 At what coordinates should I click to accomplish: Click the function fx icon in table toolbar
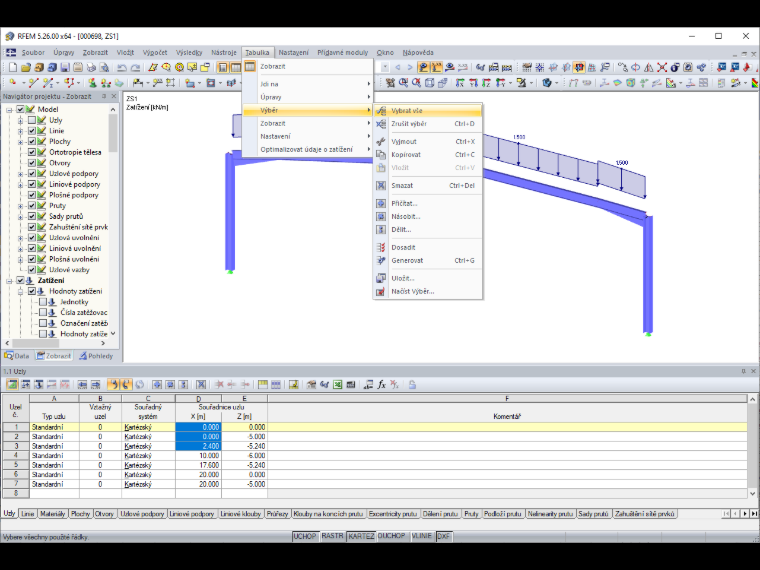point(381,384)
